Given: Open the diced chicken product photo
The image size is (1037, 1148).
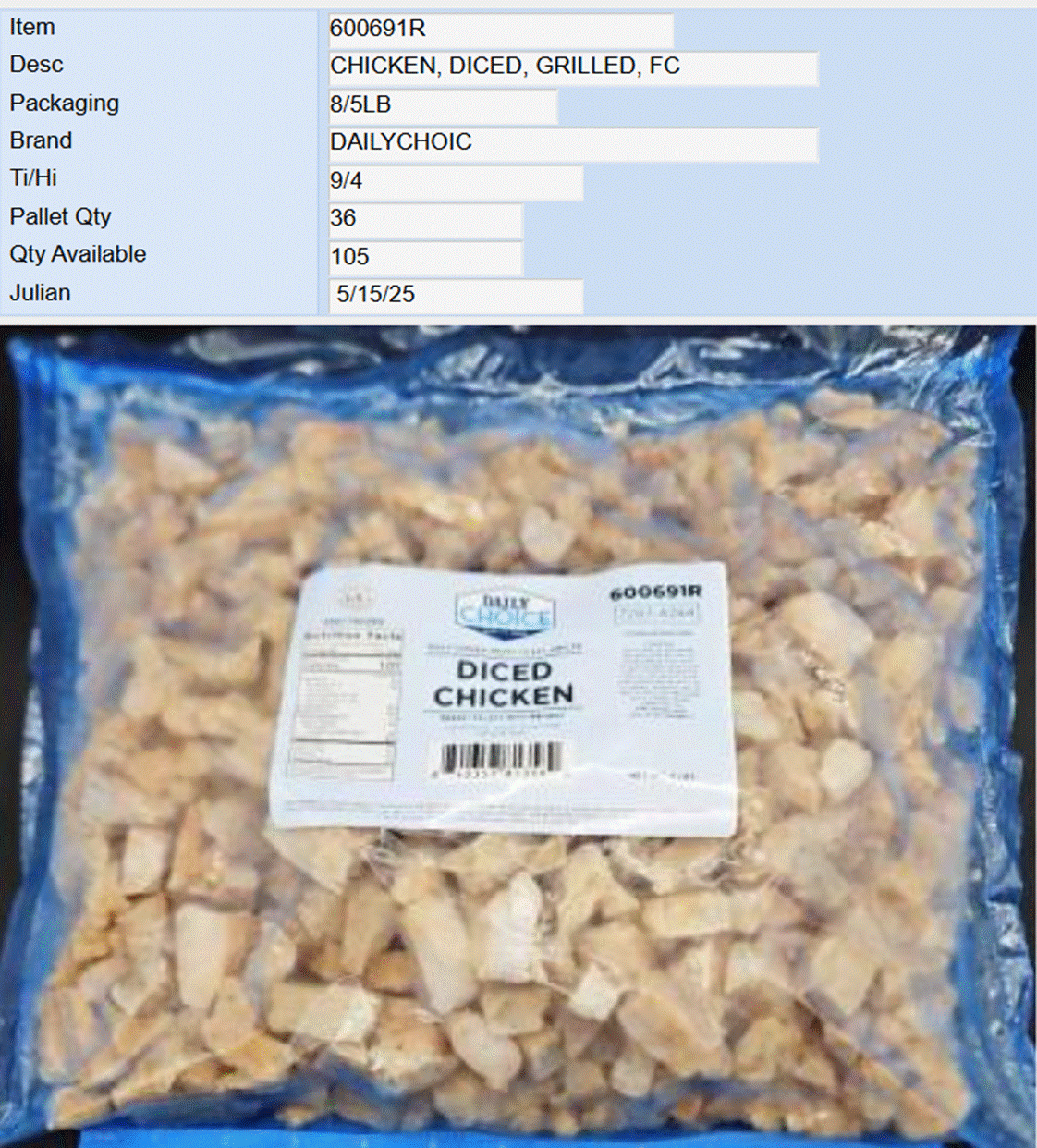Looking at the screenshot, I should 518,737.
